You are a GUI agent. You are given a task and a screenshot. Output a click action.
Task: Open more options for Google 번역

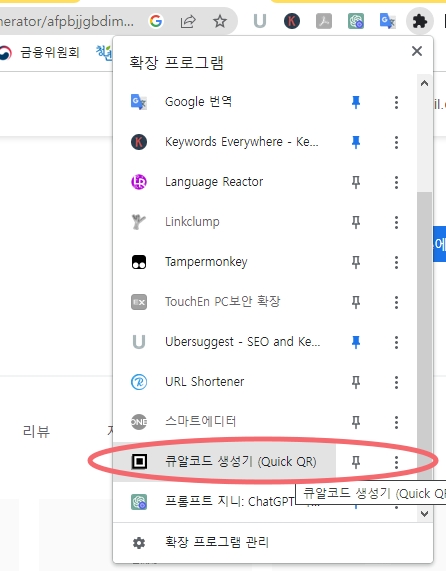tap(396, 102)
